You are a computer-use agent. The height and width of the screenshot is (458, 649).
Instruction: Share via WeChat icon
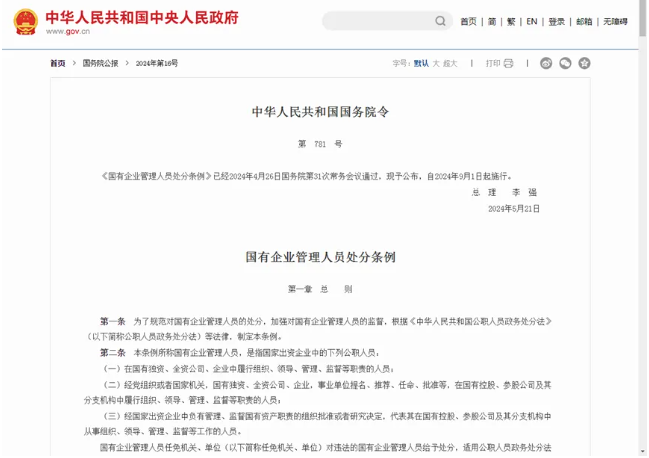(565, 63)
